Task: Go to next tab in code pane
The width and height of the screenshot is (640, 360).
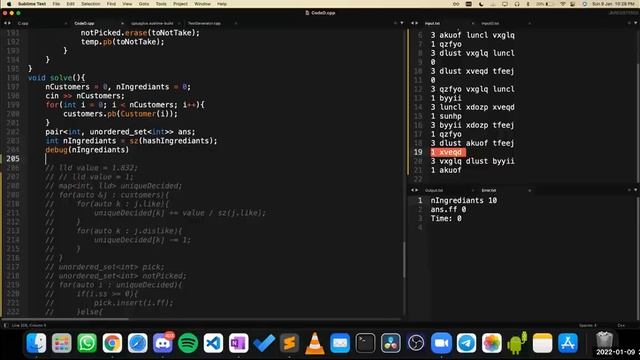Action: [x=9, y=23]
